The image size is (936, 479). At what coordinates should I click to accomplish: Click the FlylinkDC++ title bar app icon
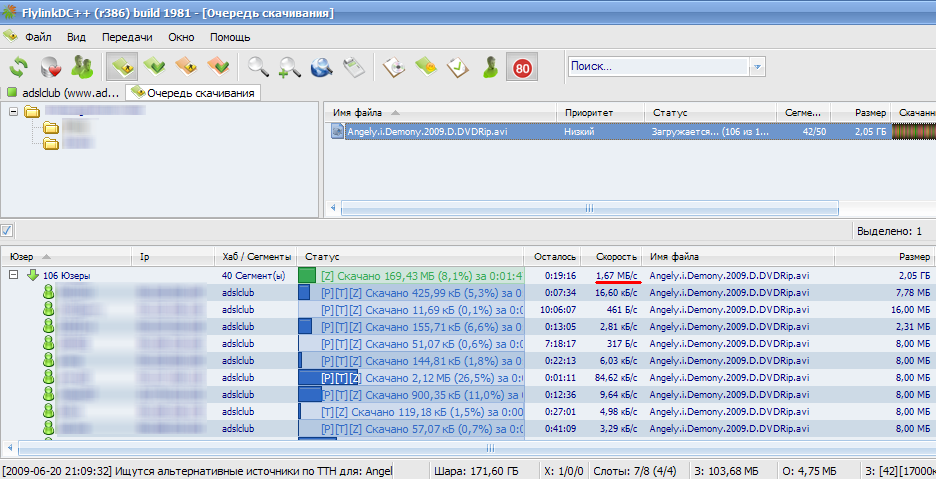coord(9,12)
